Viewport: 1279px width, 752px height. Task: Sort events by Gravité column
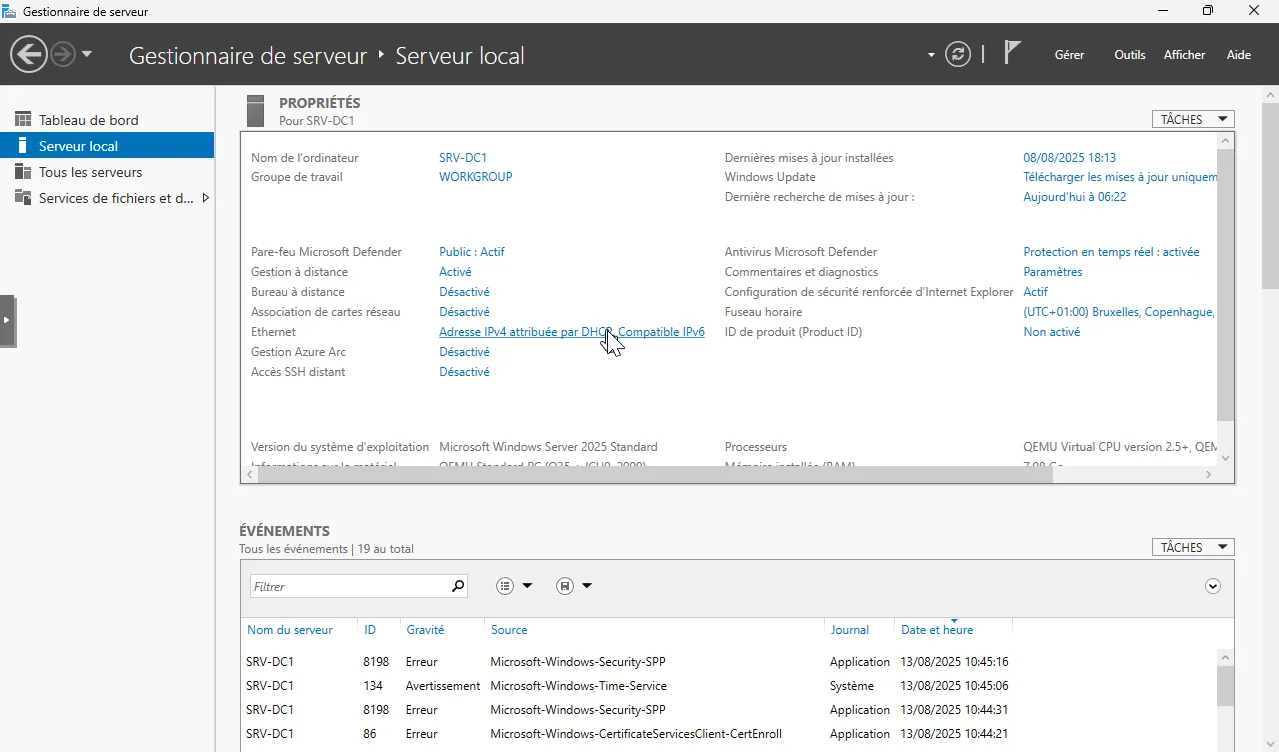tap(425, 630)
